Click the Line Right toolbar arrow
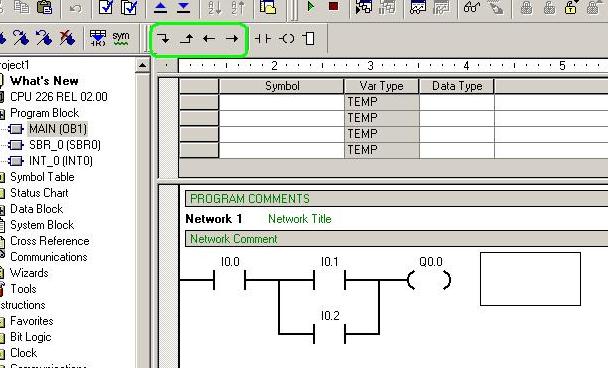Screen dimensions: 608x368 pyautogui.click(x=232, y=38)
